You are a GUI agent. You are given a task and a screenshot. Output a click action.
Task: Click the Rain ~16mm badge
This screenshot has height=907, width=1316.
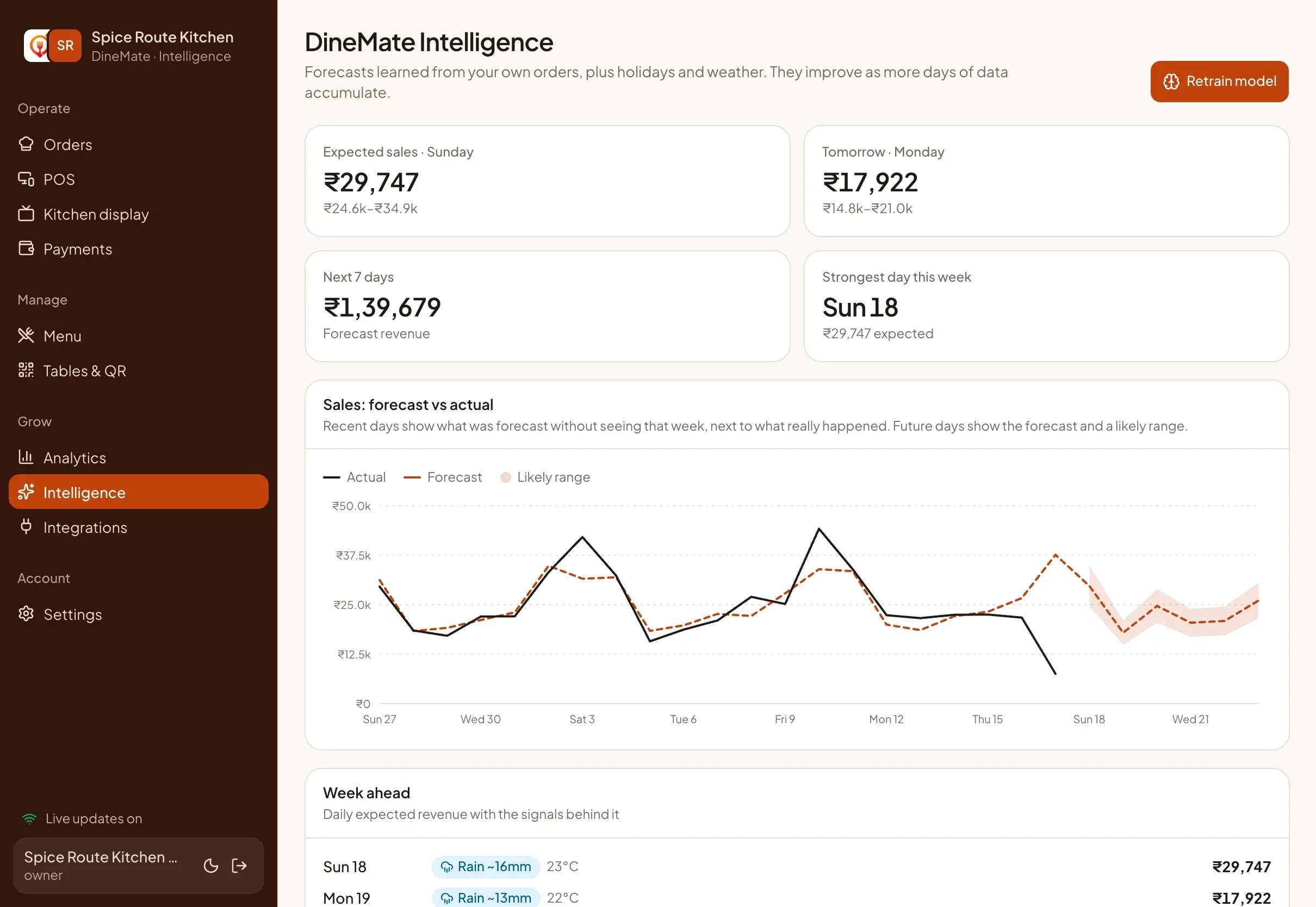[486, 867]
